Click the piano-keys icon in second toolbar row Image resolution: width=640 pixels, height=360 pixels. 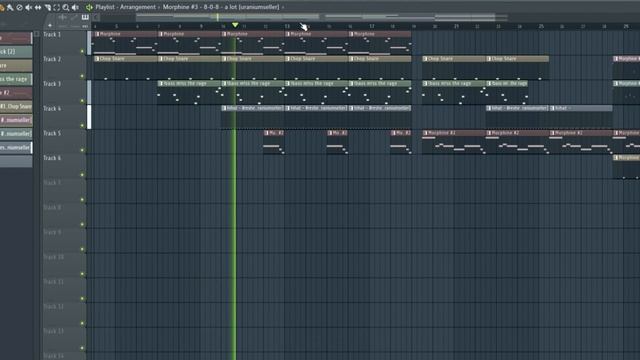click(85, 17)
